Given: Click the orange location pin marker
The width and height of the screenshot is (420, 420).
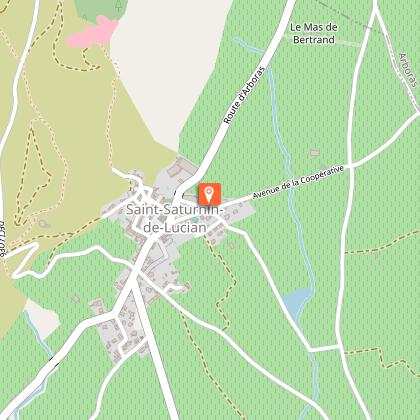Looking at the screenshot, I should click(x=209, y=194).
